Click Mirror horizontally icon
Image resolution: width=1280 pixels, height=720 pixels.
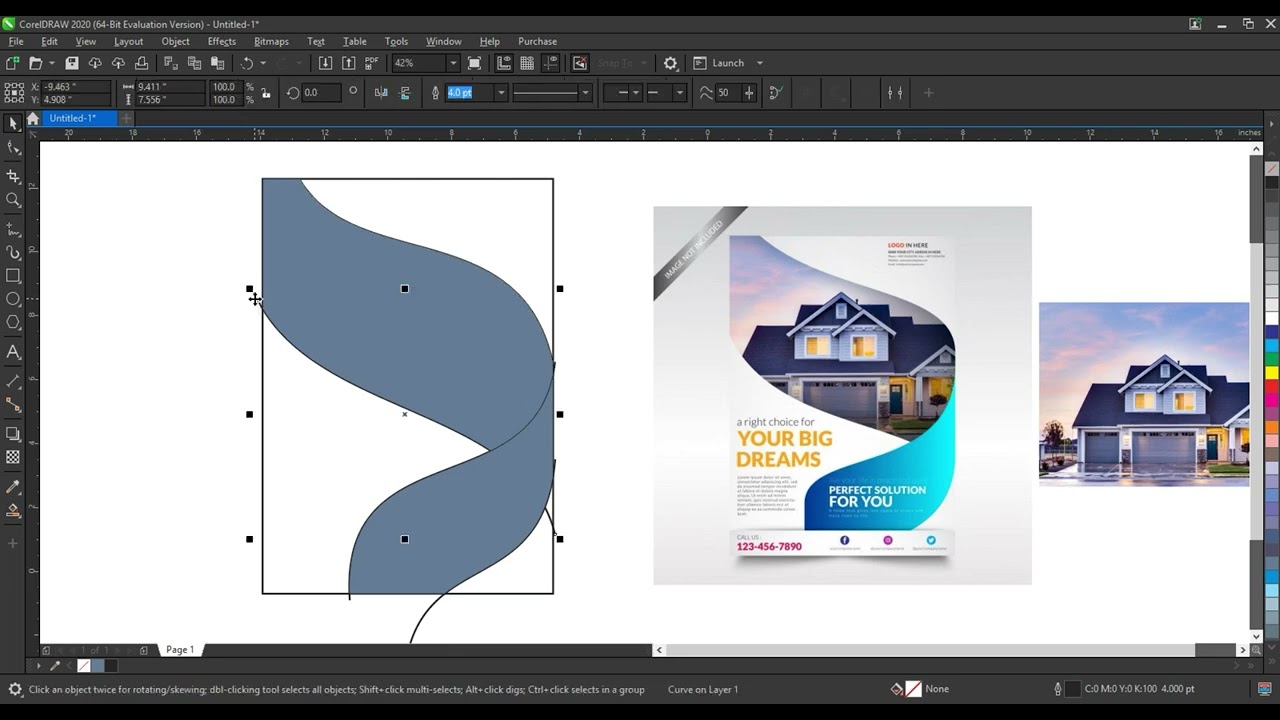pyautogui.click(x=381, y=93)
